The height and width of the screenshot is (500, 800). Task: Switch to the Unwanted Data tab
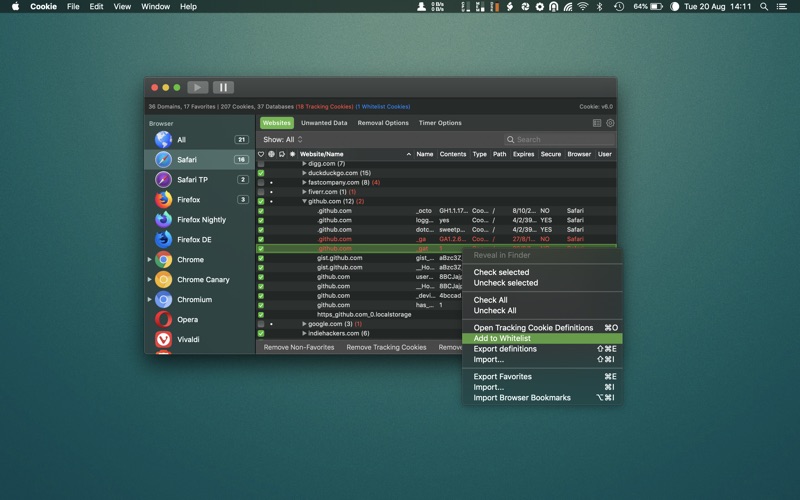[x=324, y=123]
